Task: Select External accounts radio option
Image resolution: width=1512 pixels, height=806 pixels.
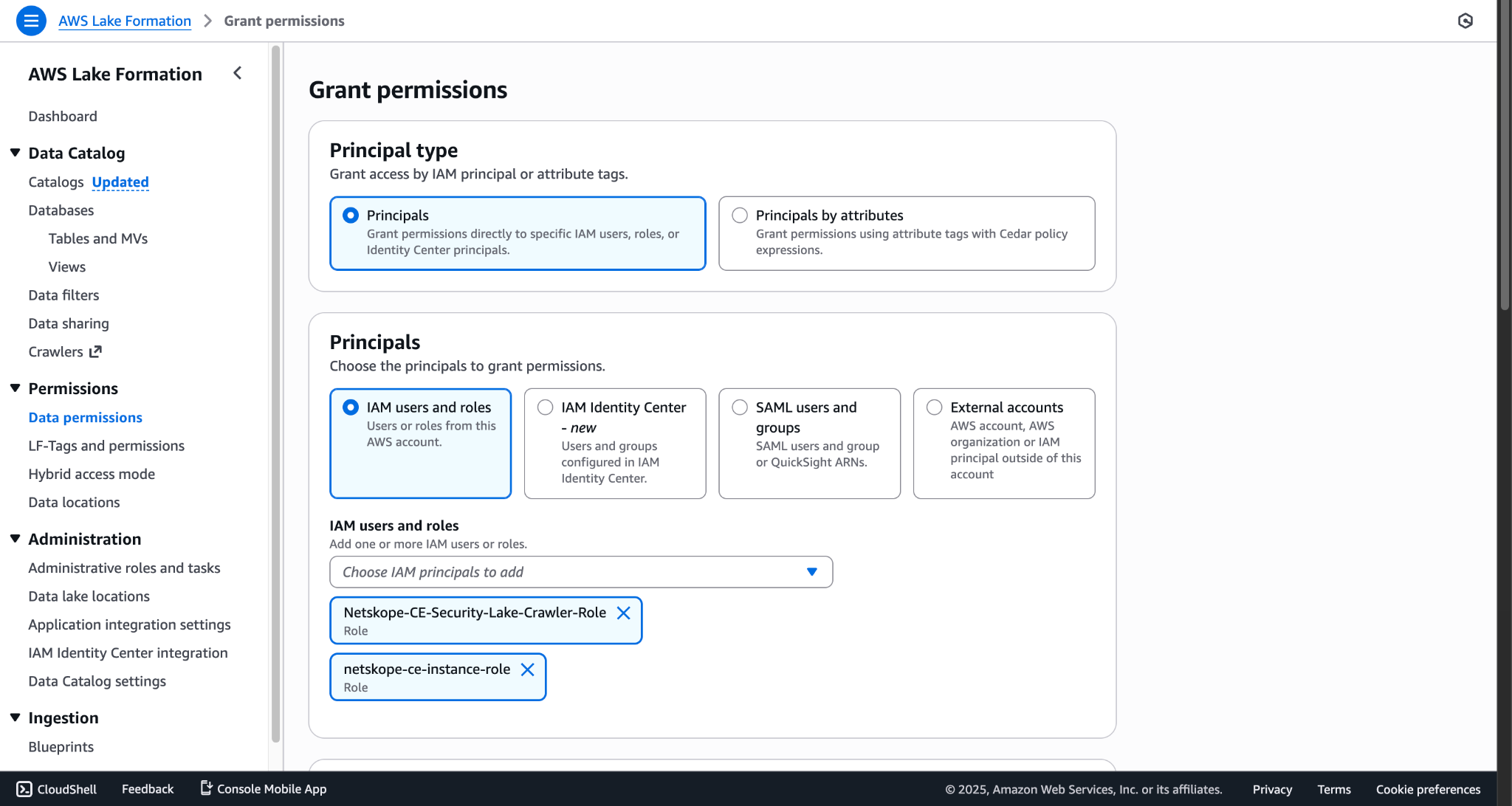Action: [1004, 444]
